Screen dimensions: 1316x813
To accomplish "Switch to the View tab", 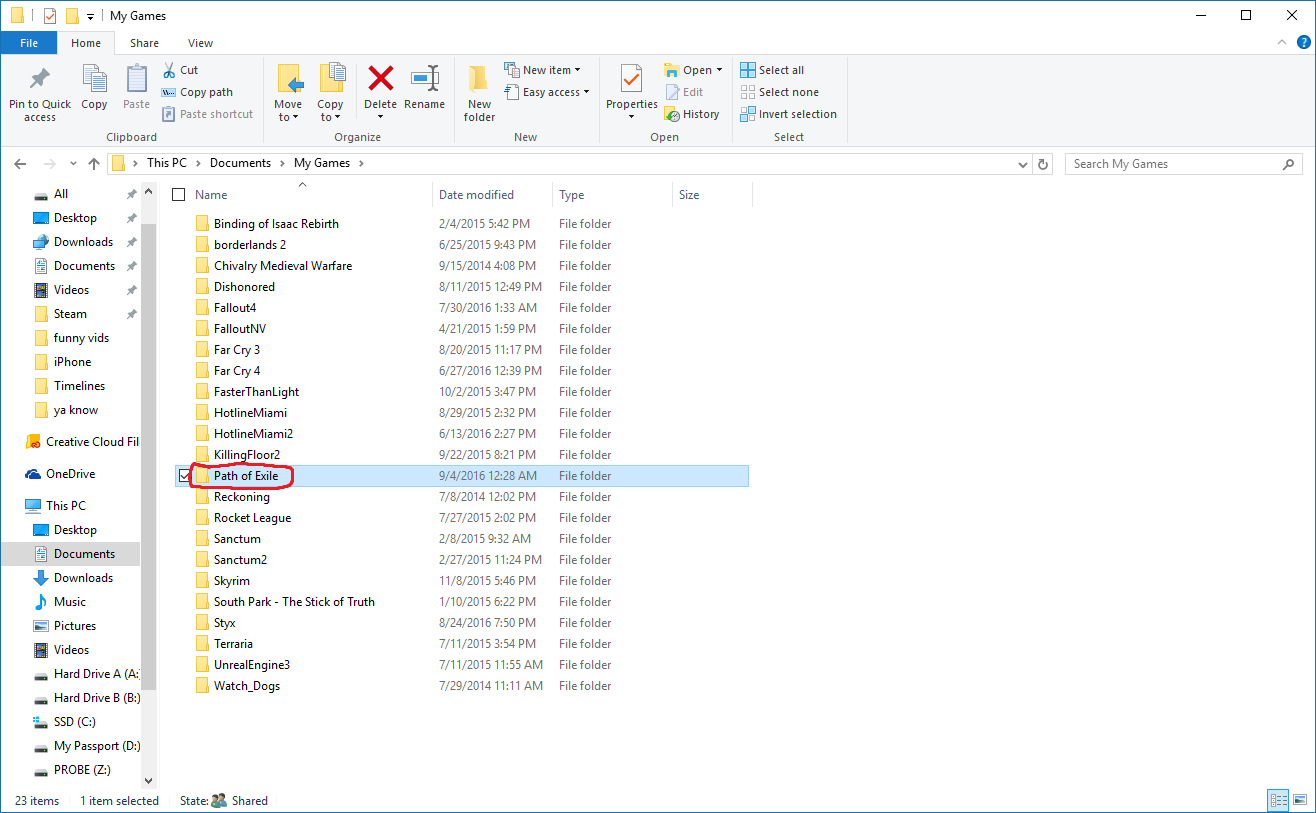I will (201, 43).
